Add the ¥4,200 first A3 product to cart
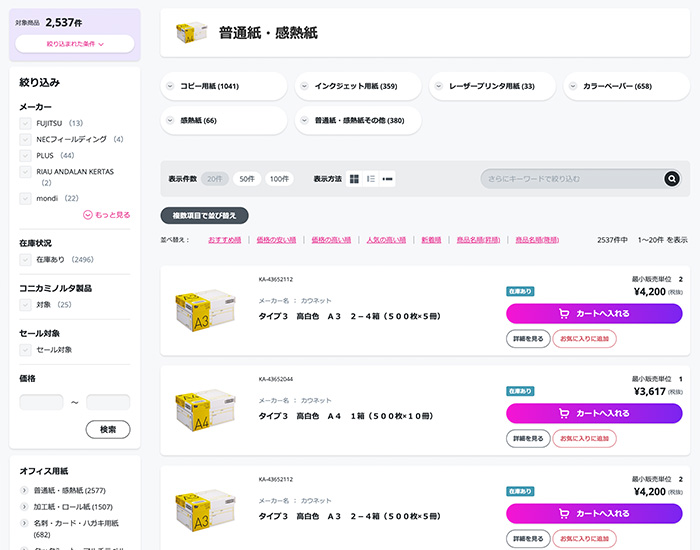Image resolution: width=700 pixels, height=550 pixels. click(594, 313)
